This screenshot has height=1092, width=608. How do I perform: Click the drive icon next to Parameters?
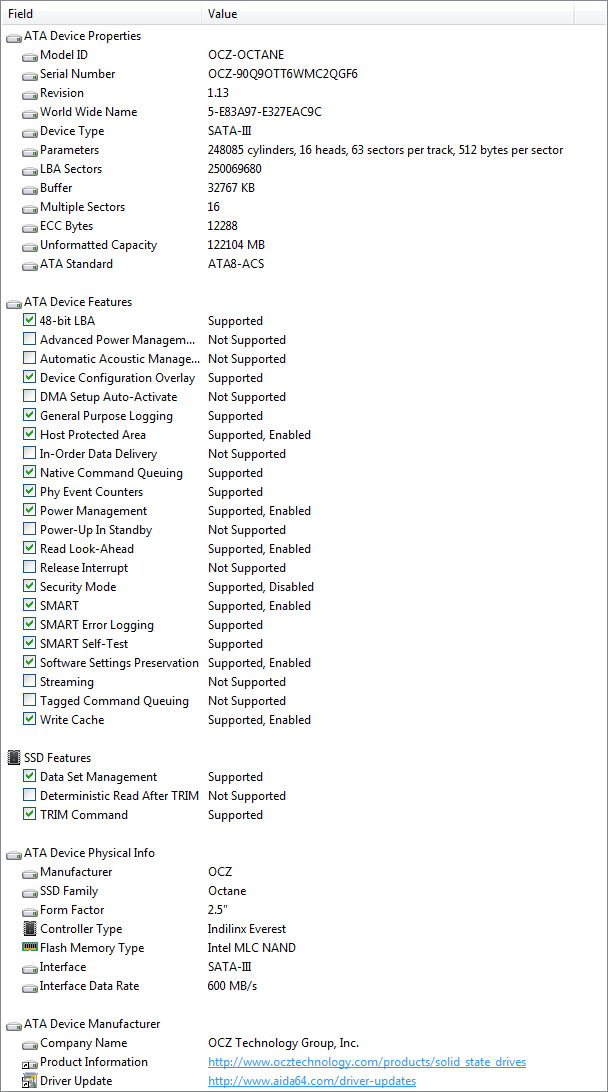(x=29, y=151)
